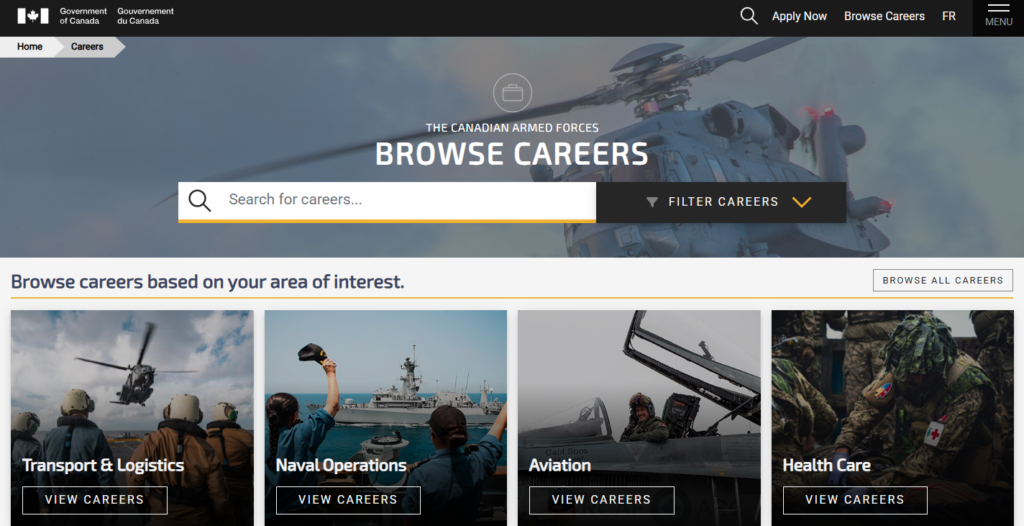Switch language to FR
The image size is (1024, 526).
[x=948, y=16]
